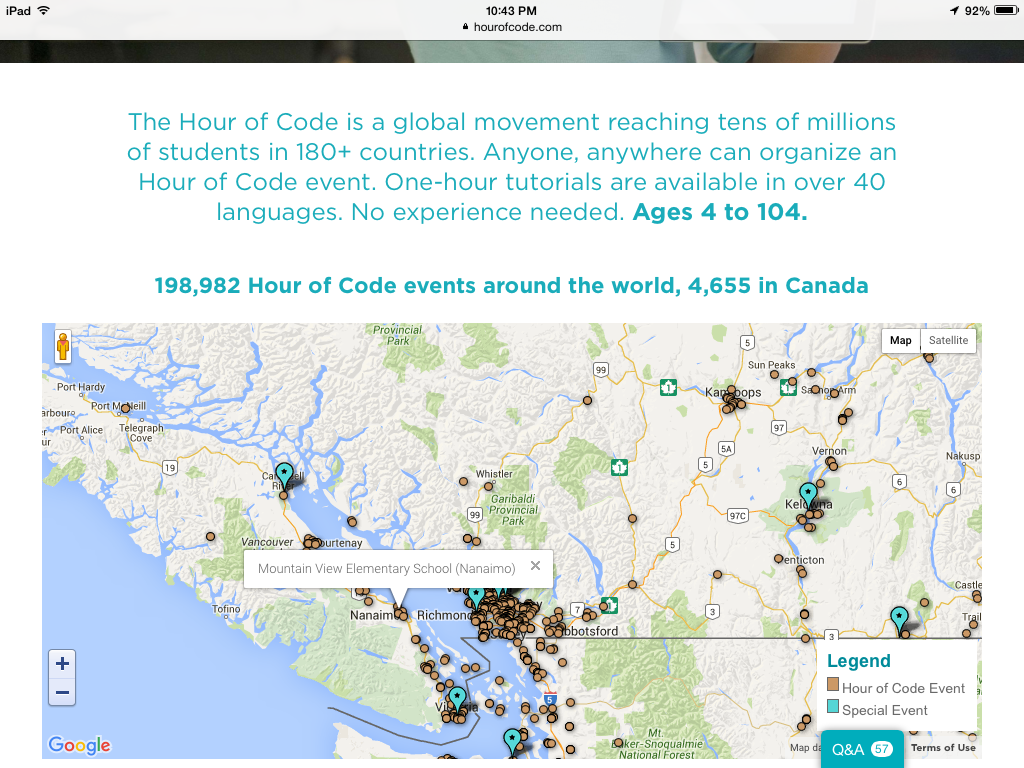Select the special event pin at Kelowna
1024x768 pixels.
(807, 494)
